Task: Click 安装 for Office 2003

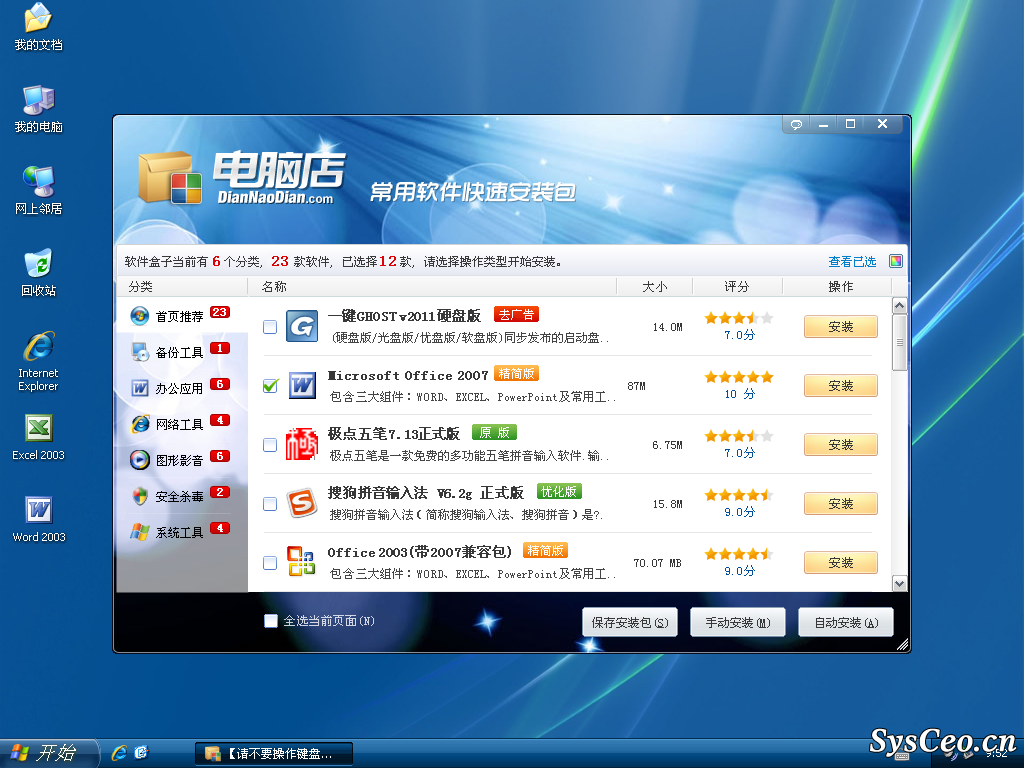Action: tap(840, 562)
